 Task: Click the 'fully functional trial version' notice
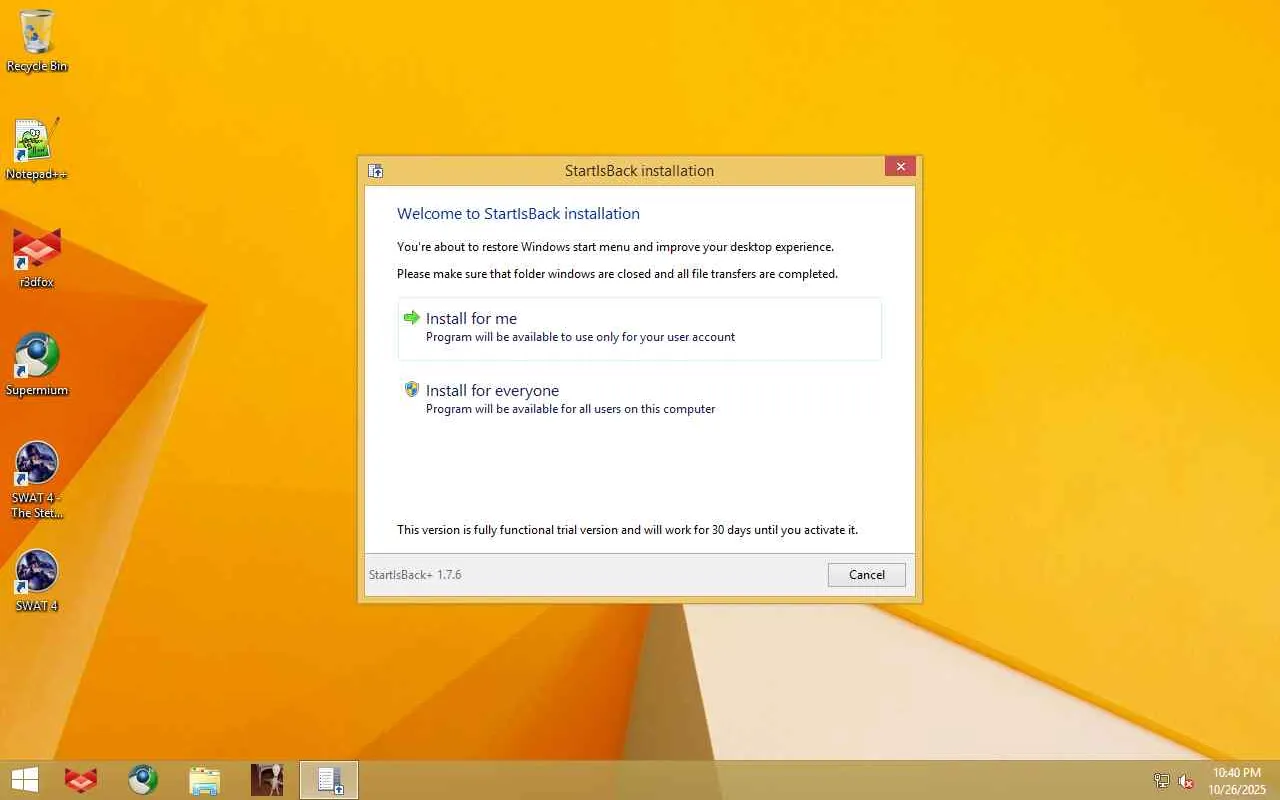click(627, 530)
